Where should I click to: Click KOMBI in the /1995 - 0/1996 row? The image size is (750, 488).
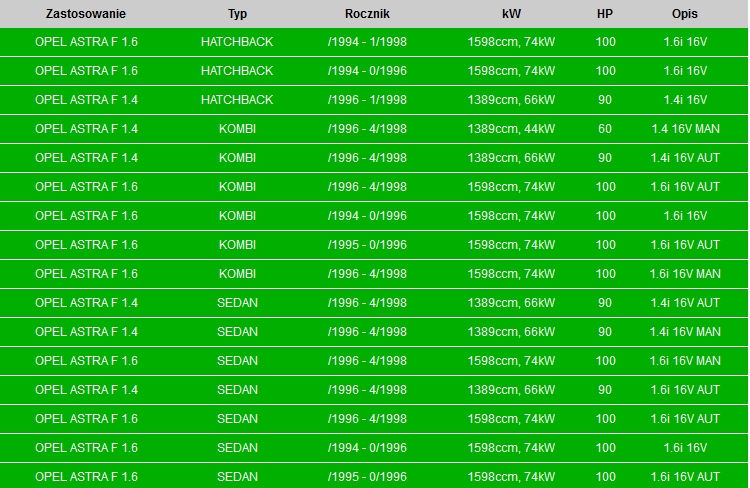tap(237, 245)
